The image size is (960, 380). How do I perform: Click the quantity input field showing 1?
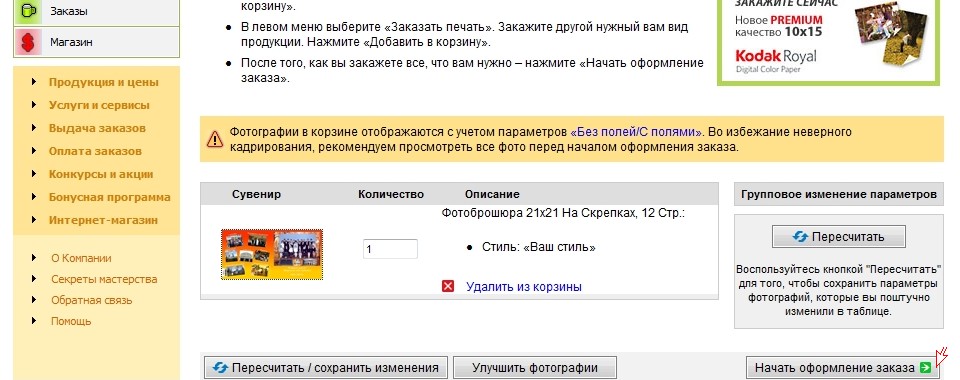(x=390, y=249)
